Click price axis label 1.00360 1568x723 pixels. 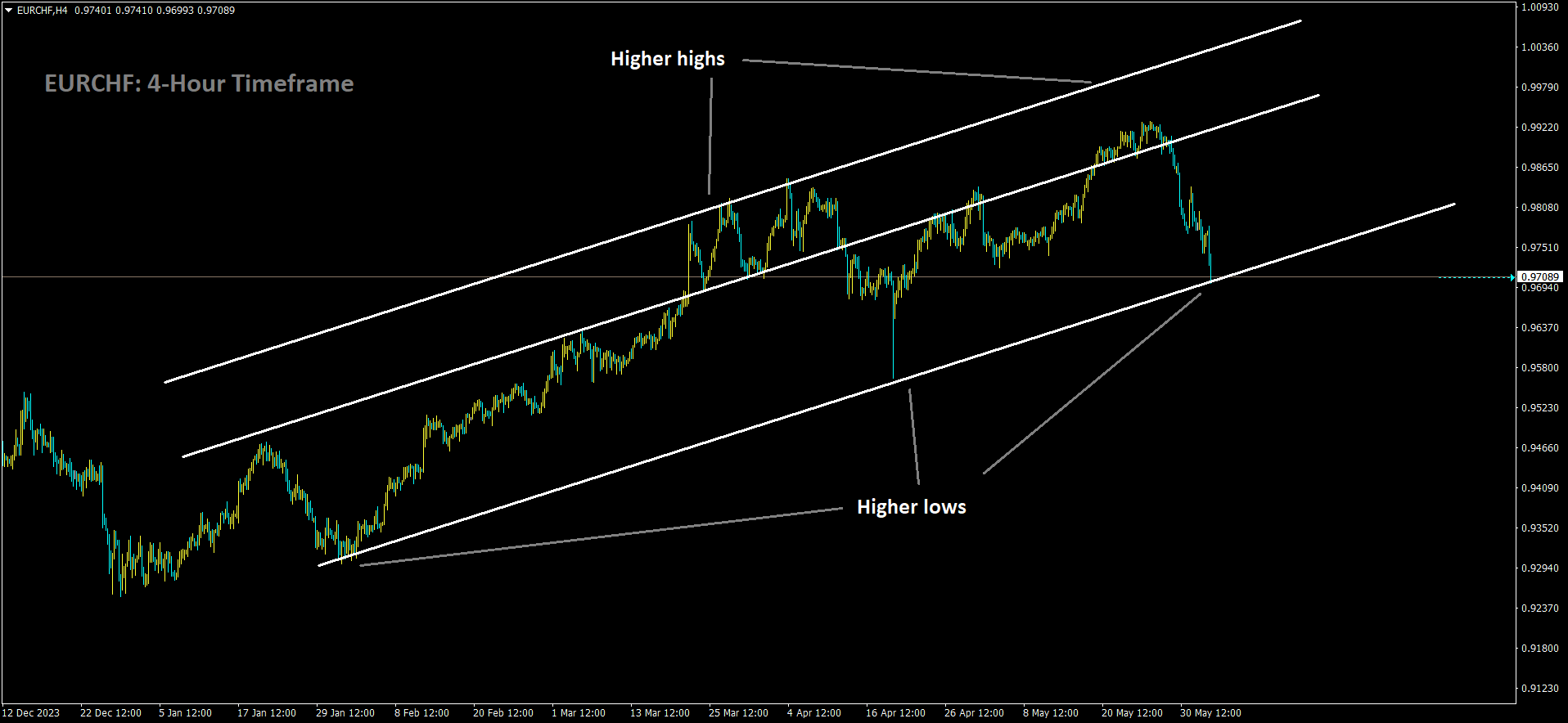click(1539, 47)
